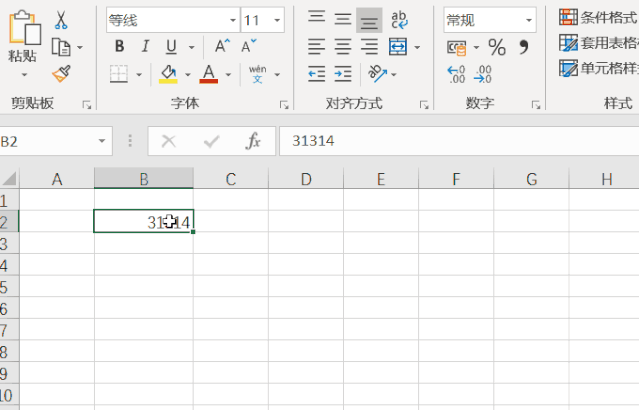Open 套用表格 format as table

point(599,43)
